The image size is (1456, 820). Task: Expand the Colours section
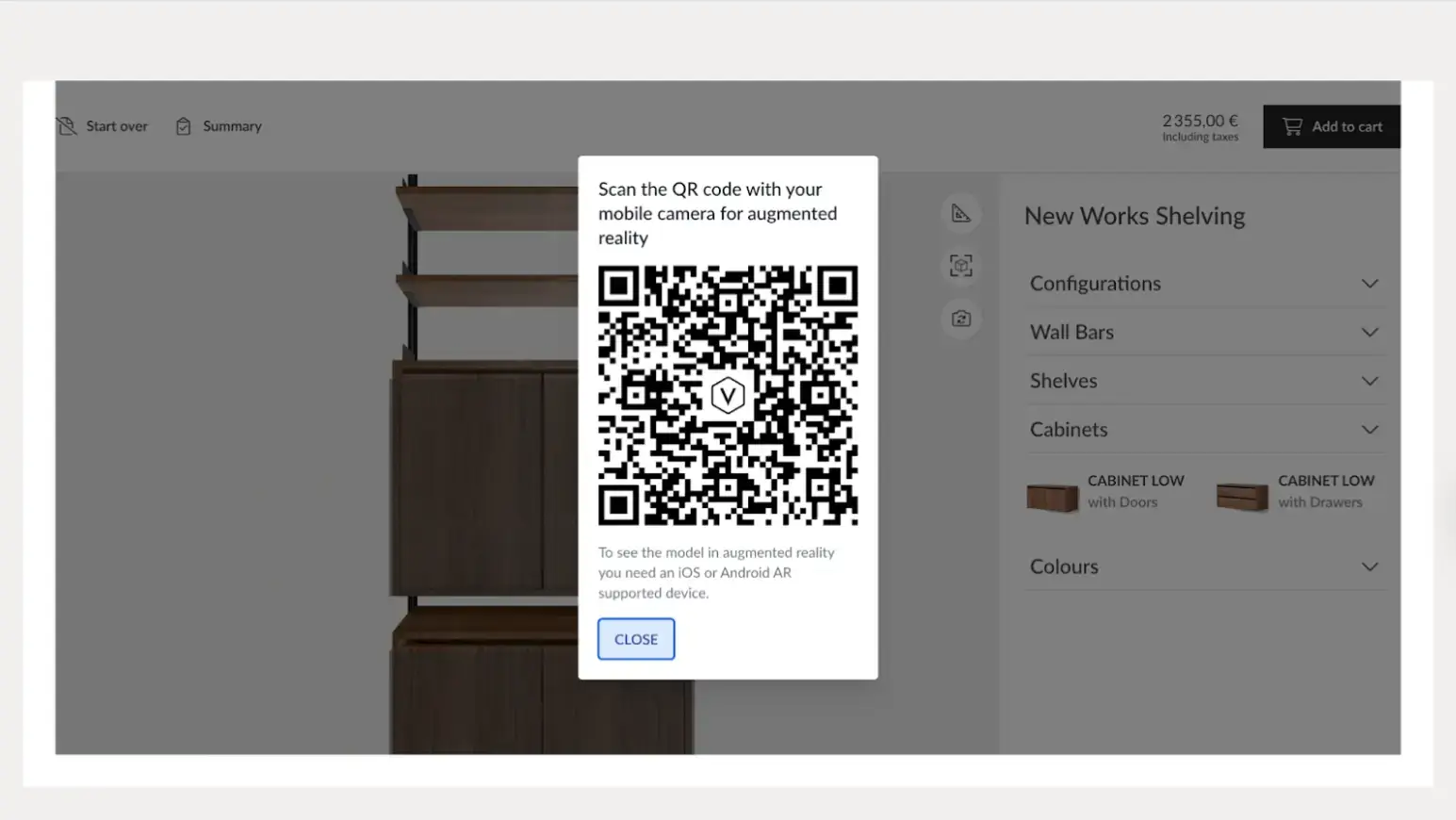1205,566
